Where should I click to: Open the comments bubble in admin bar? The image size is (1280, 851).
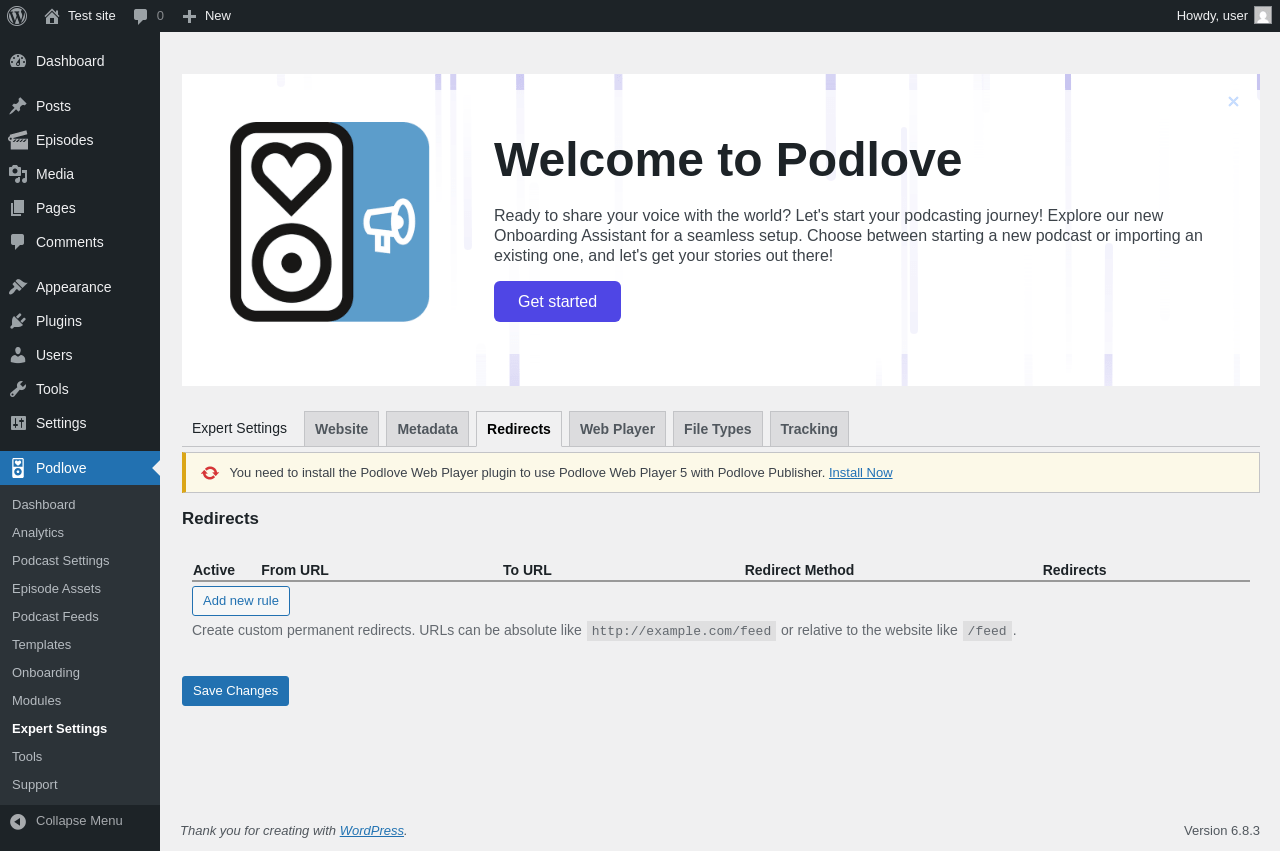coord(141,16)
